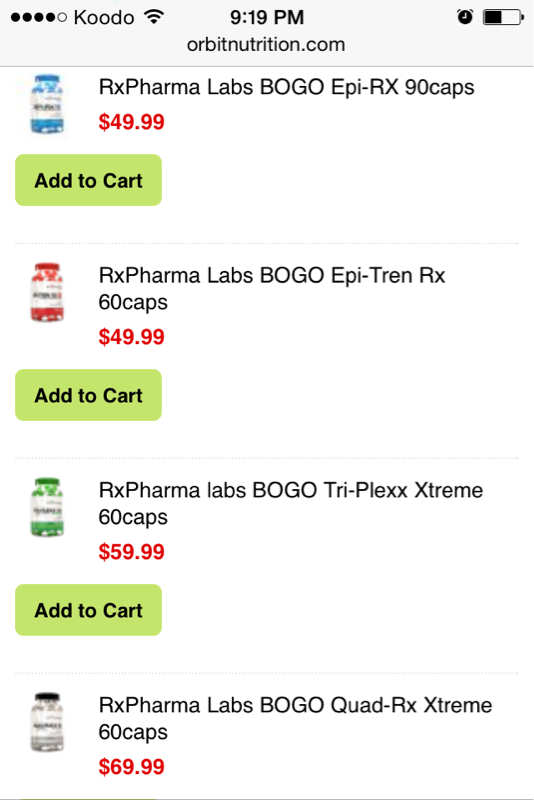The height and width of the screenshot is (800, 534).
Task: Tap the Wi-Fi signal icon
Action: (154, 17)
